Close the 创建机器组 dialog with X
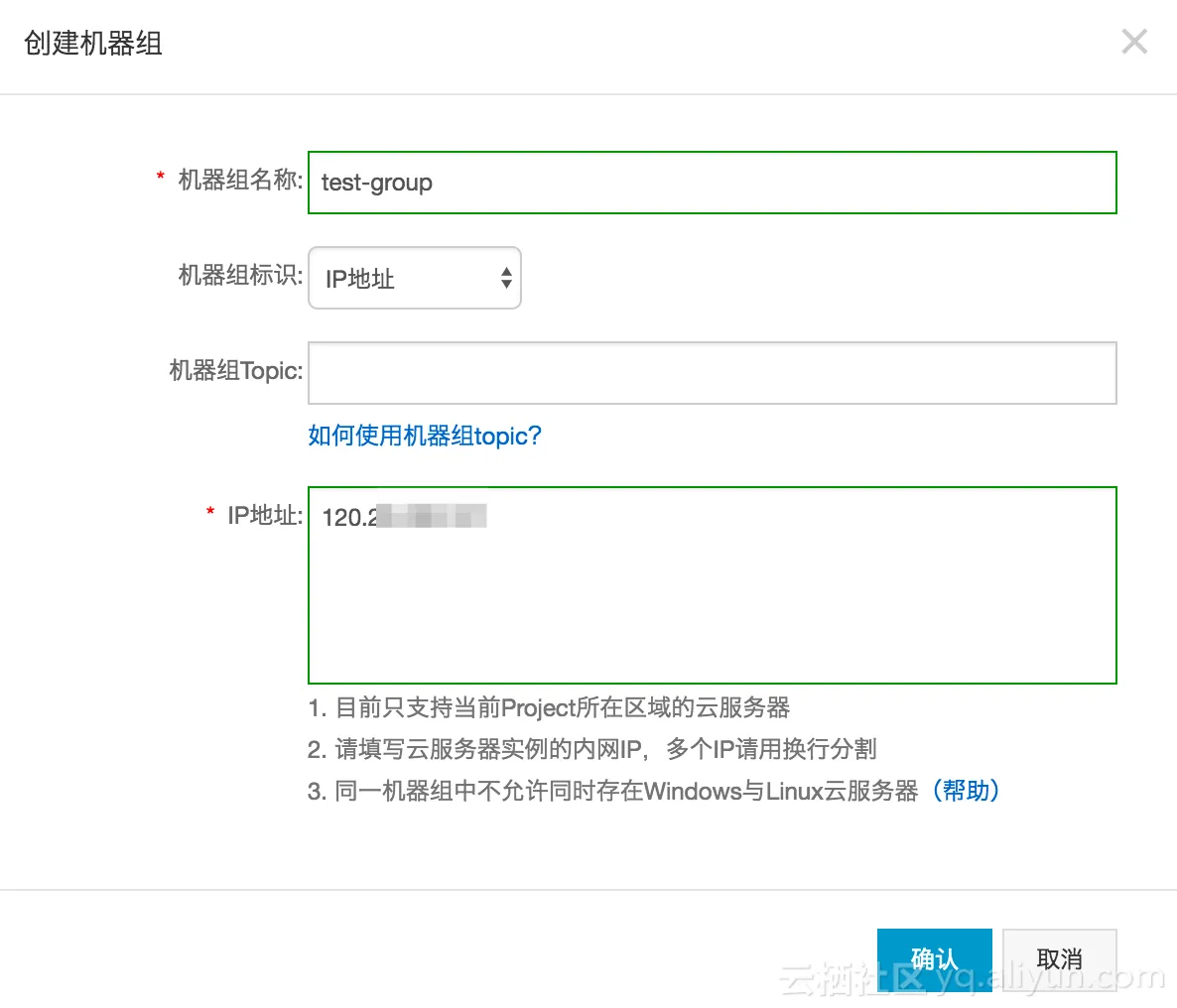Screen dimensions: 1177x1008 click(x=1134, y=42)
